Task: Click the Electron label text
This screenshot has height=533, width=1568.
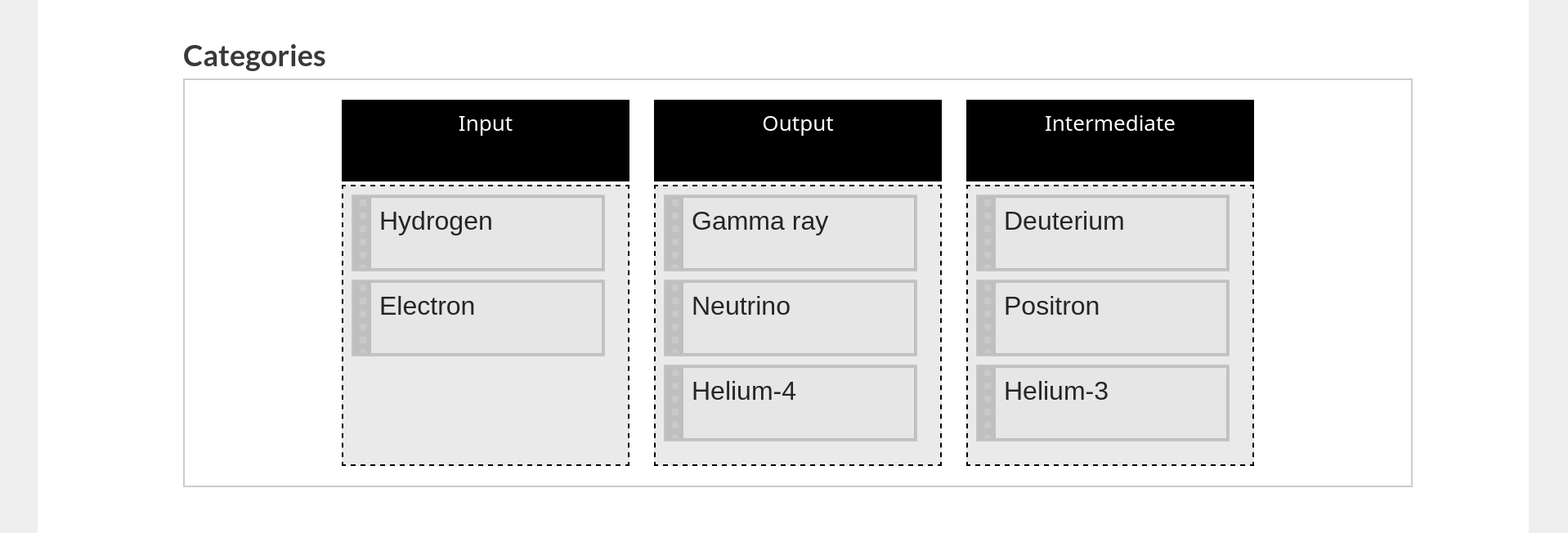Action: (427, 307)
